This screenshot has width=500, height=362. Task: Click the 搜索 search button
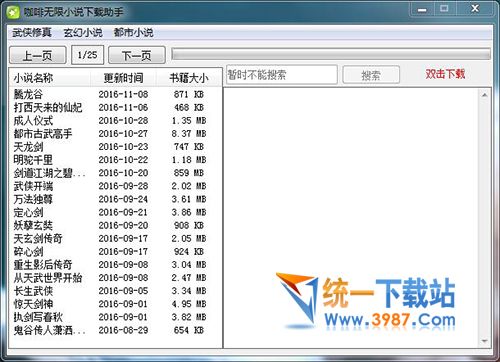pos(371,75)
